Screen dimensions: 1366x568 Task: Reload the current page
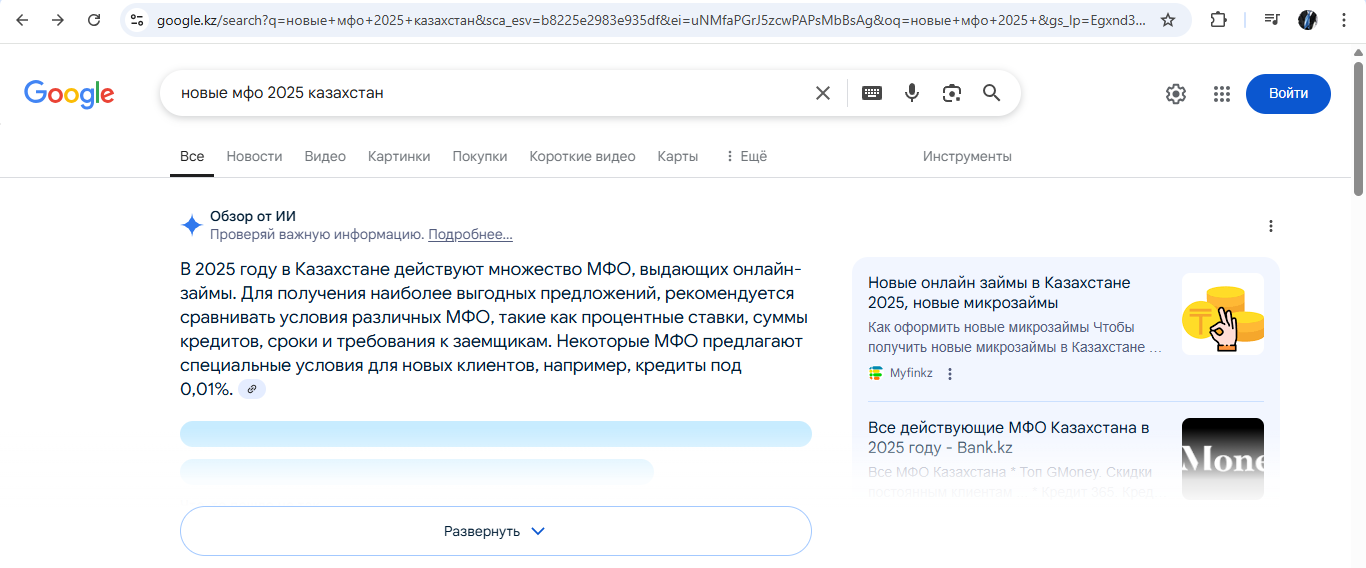94,20
